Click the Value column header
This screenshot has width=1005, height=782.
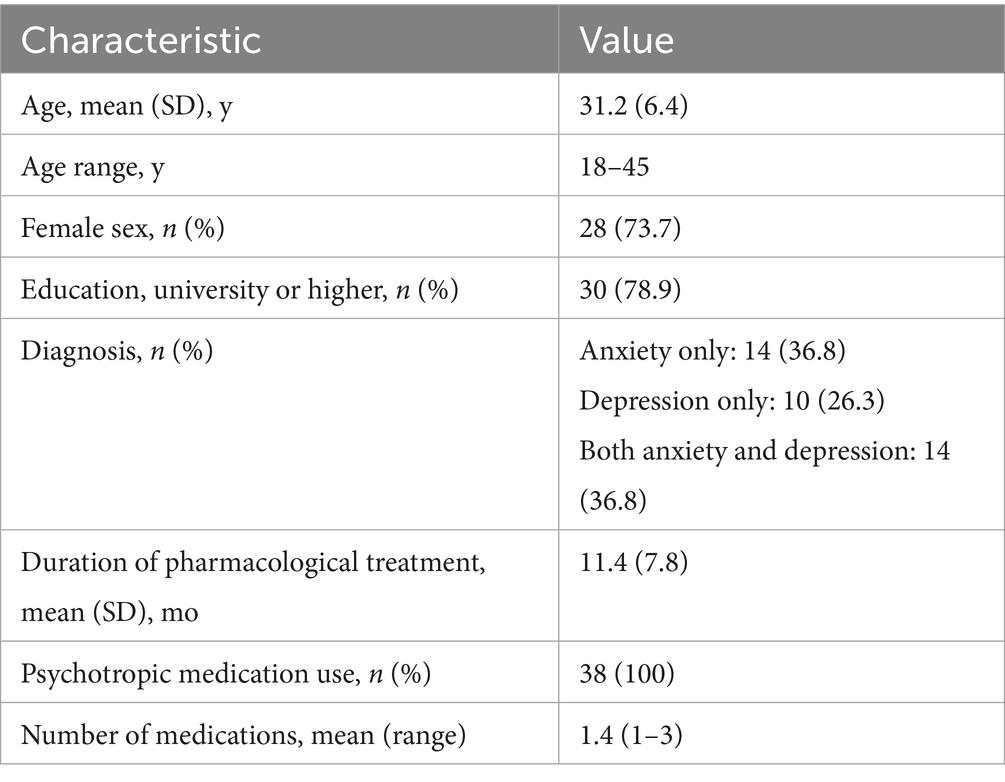pos(627,39)
